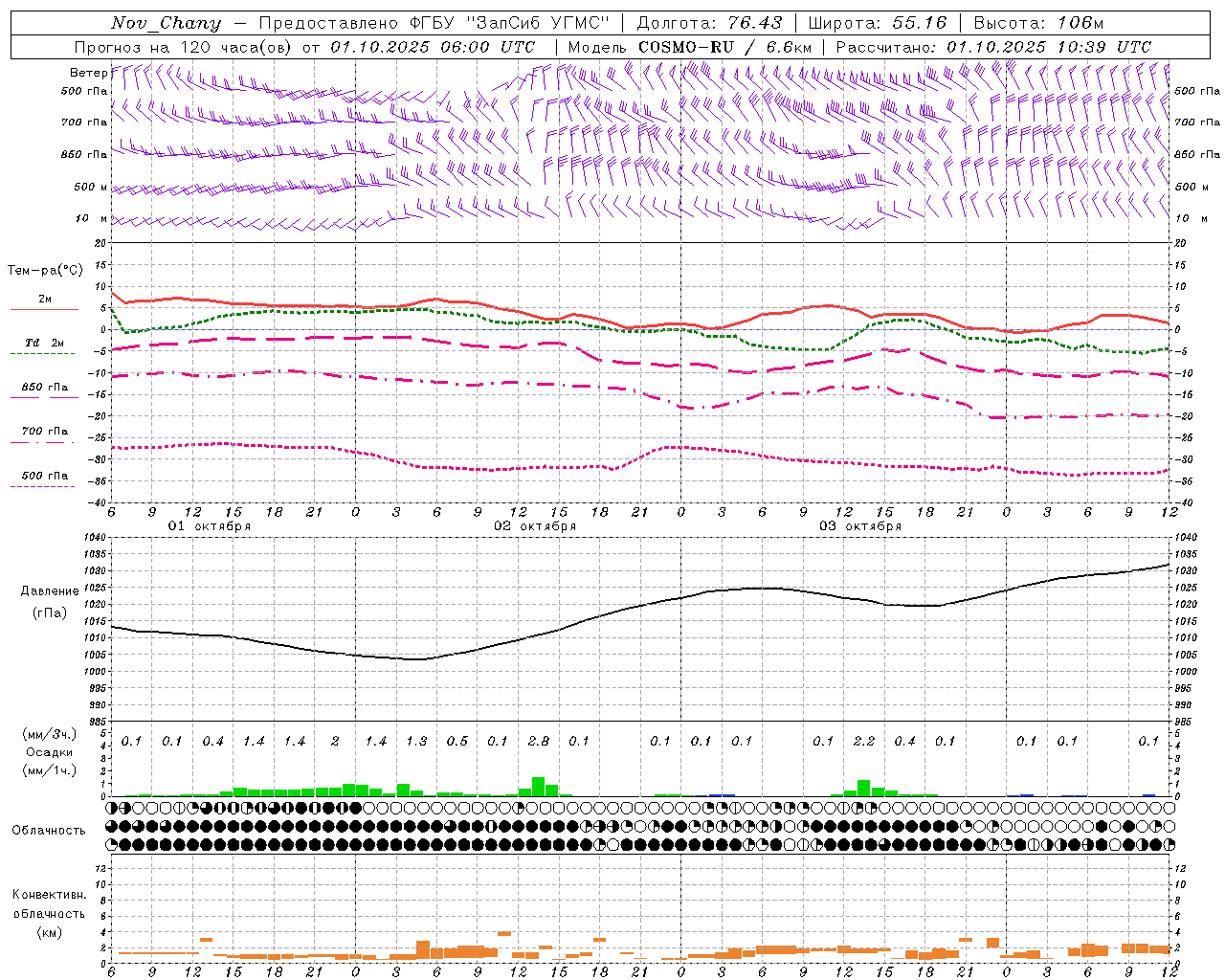This screenshot has height=980, width=1225.
Task: Click the 2.8 precipitation value
Action: pyautogui.click(x=539, y=741)
